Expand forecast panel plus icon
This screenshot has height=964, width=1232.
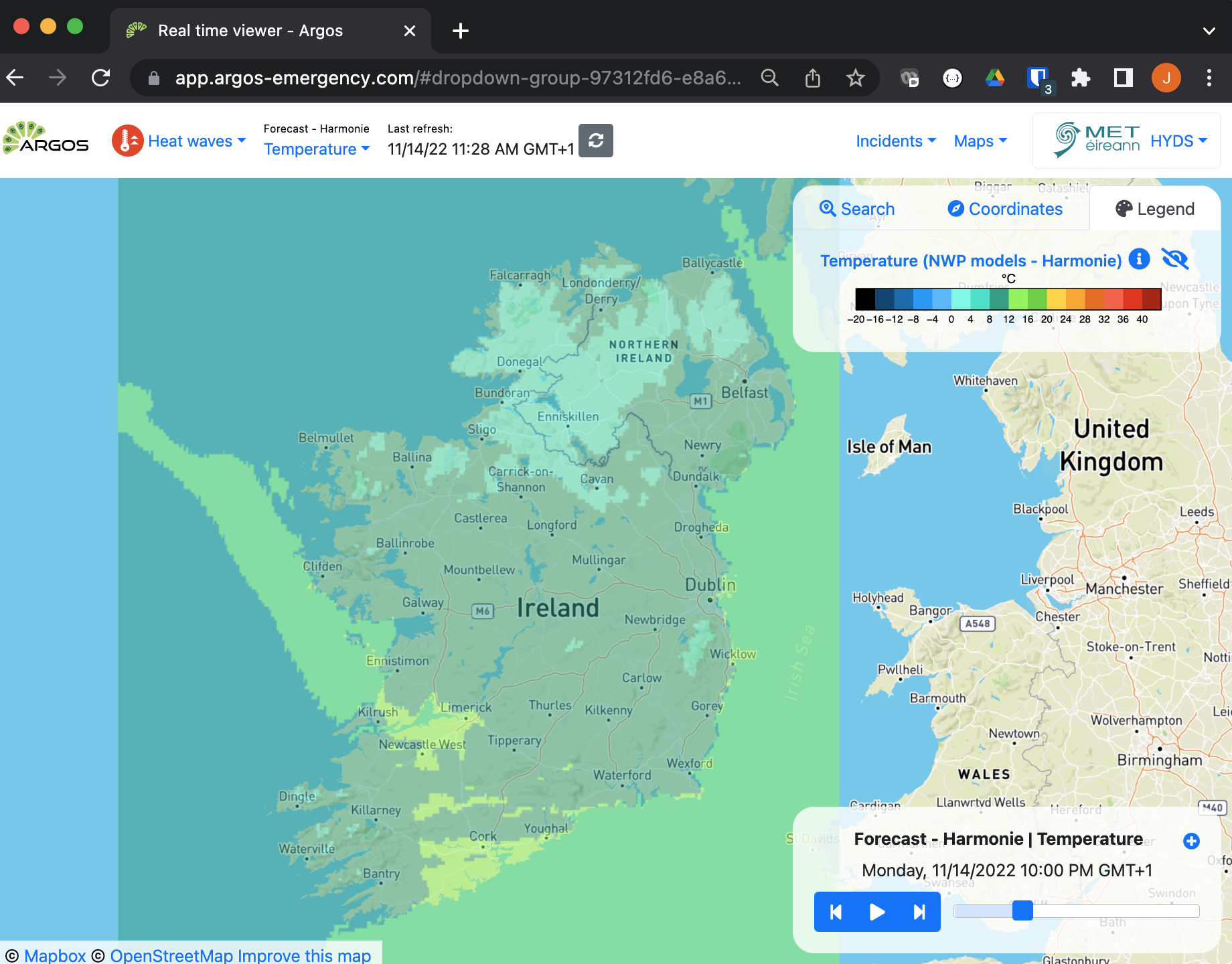click(x=1191, y=841)
